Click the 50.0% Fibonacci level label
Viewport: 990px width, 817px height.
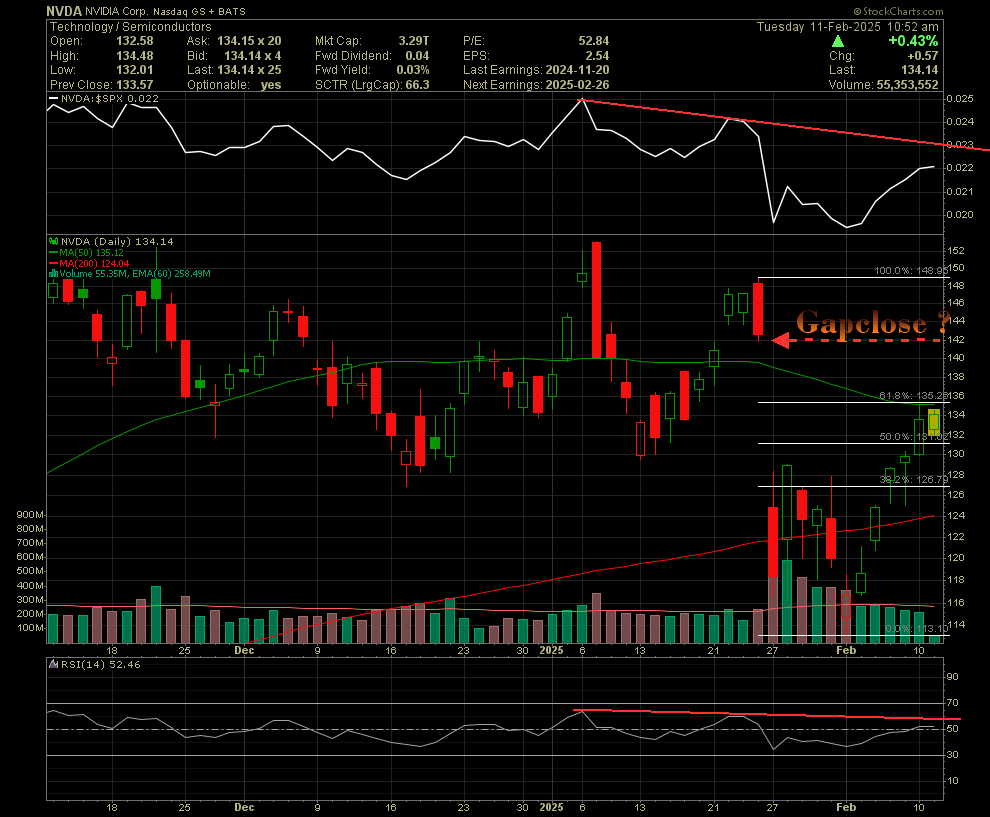913,437
